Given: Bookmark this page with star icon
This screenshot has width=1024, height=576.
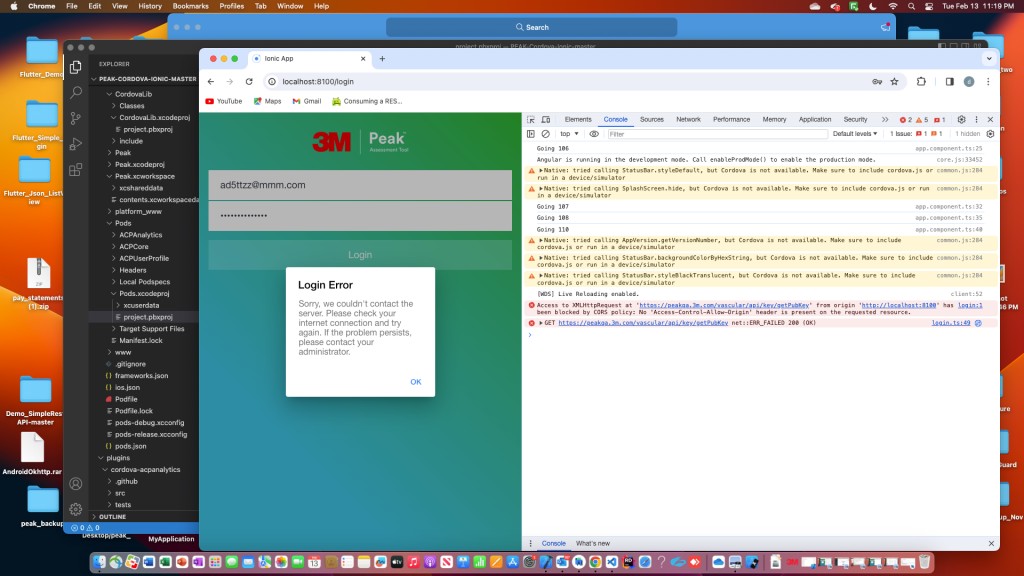Looking at the screenshot, I should point(895,82).
